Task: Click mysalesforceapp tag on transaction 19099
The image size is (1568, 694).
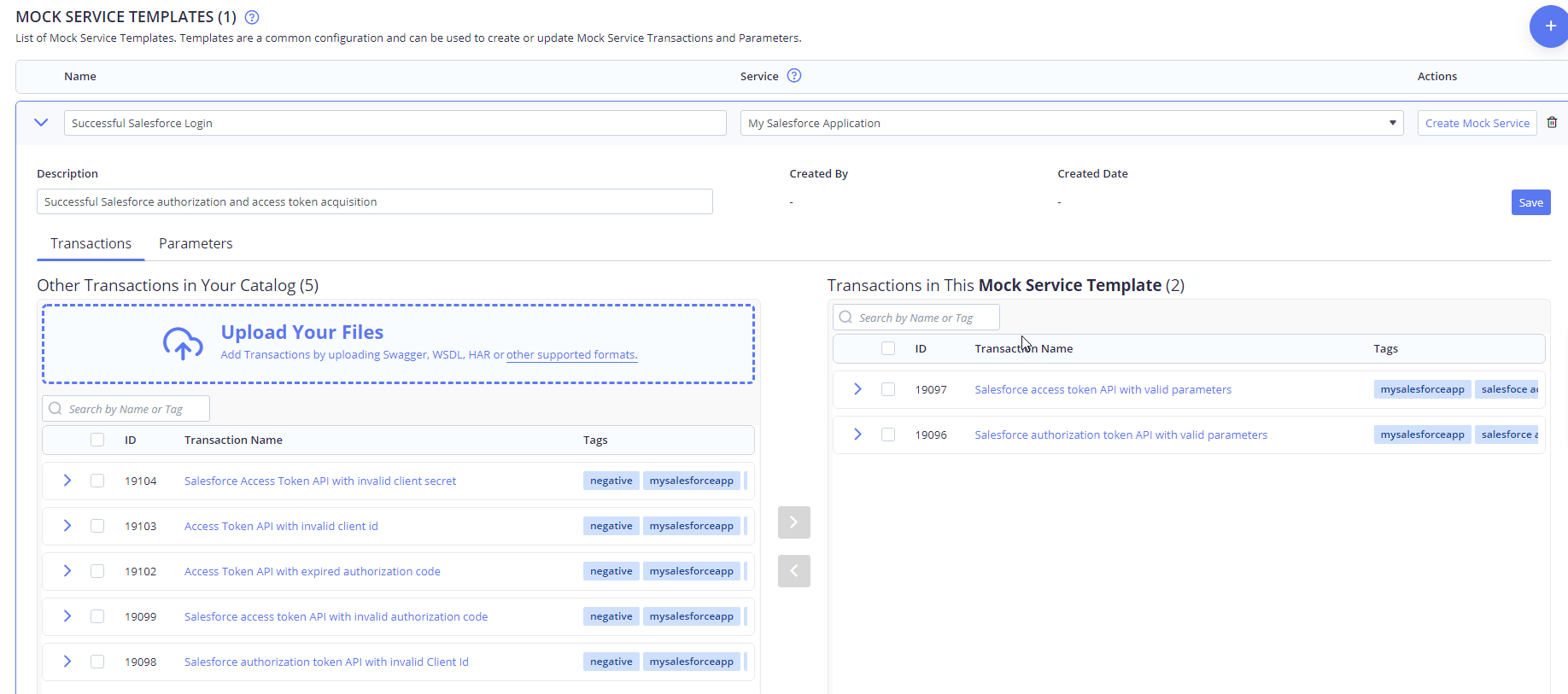Action: [x=691, y=616]
